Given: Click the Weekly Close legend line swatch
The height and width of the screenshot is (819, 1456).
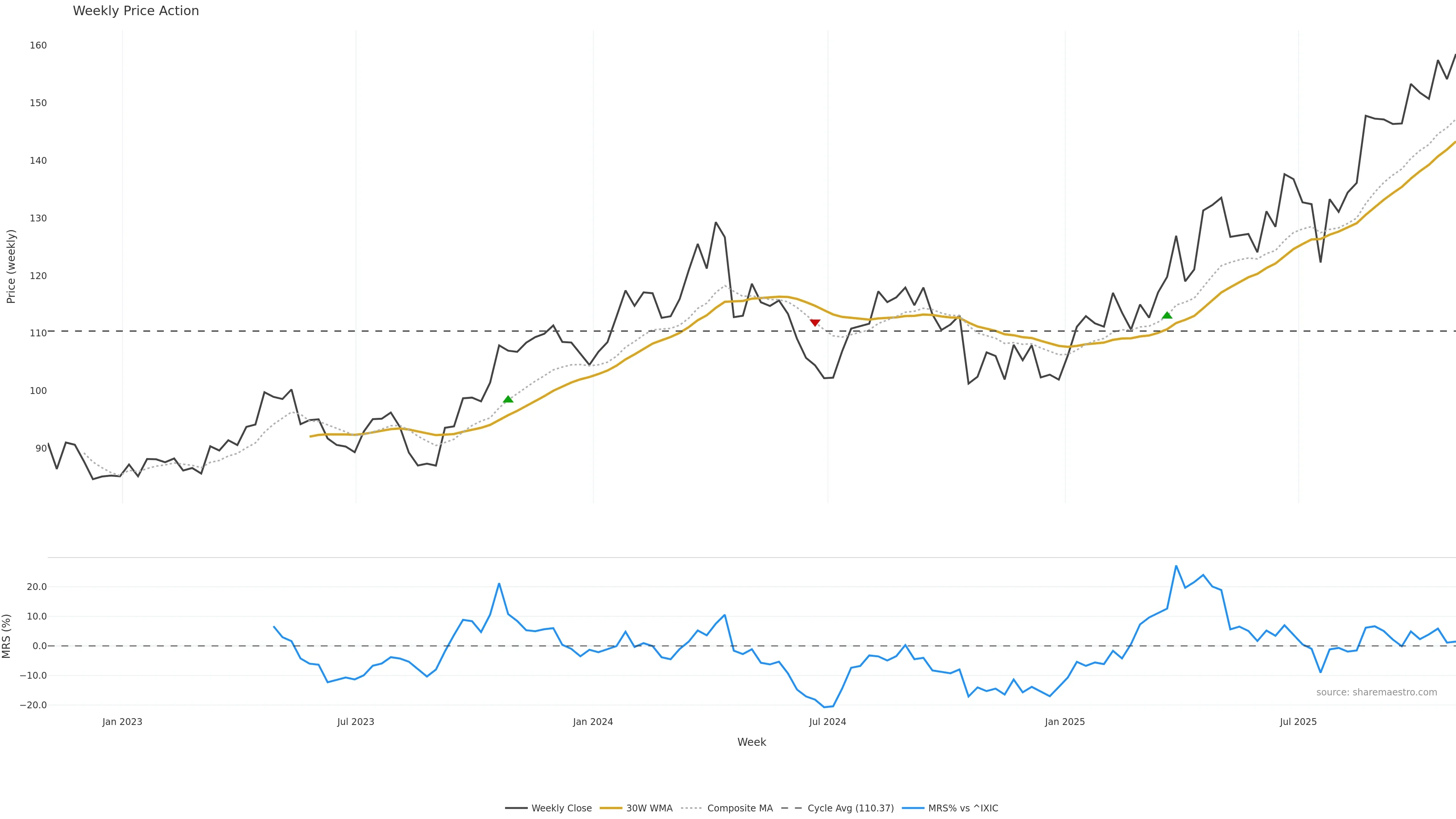Looking at the screenshot, I should tap(516, 808).
